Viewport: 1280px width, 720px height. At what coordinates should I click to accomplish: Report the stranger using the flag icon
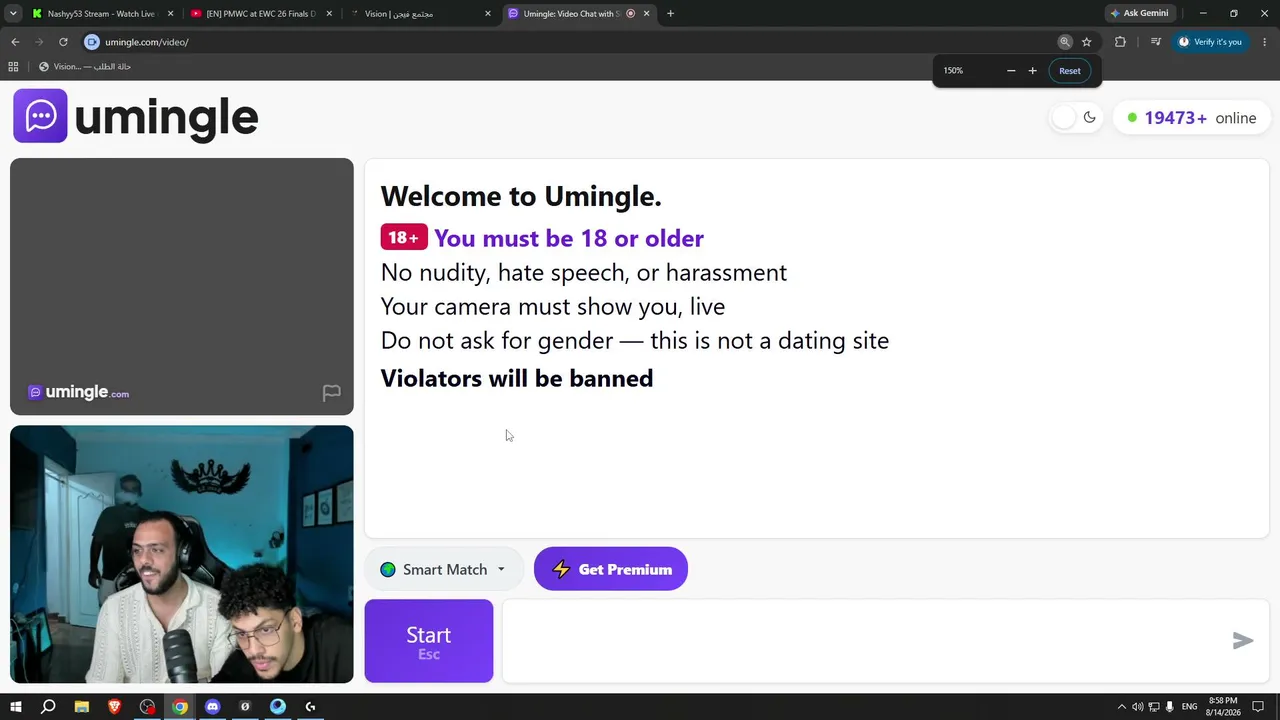(x=331, y=393)
